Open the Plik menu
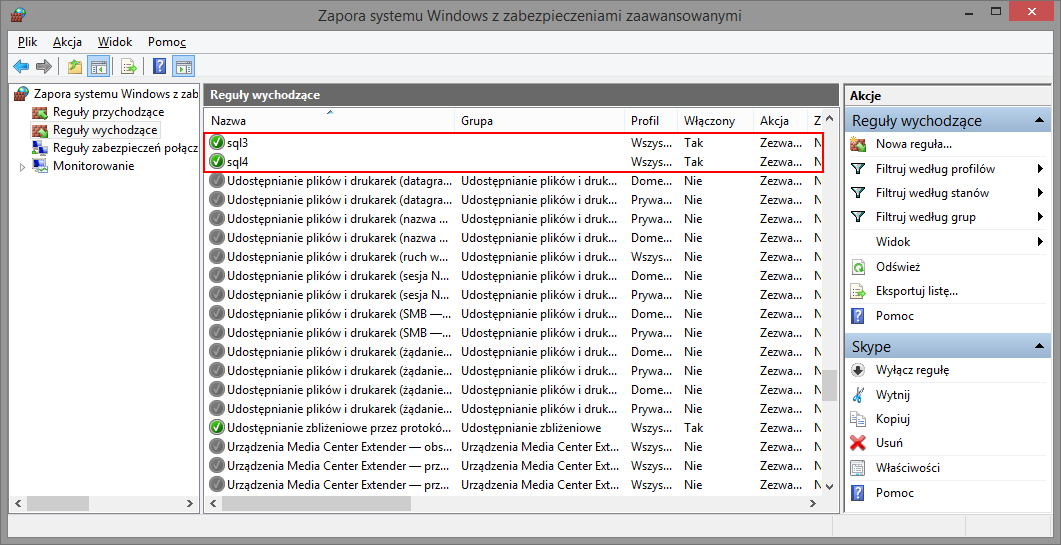 point(28,42)
